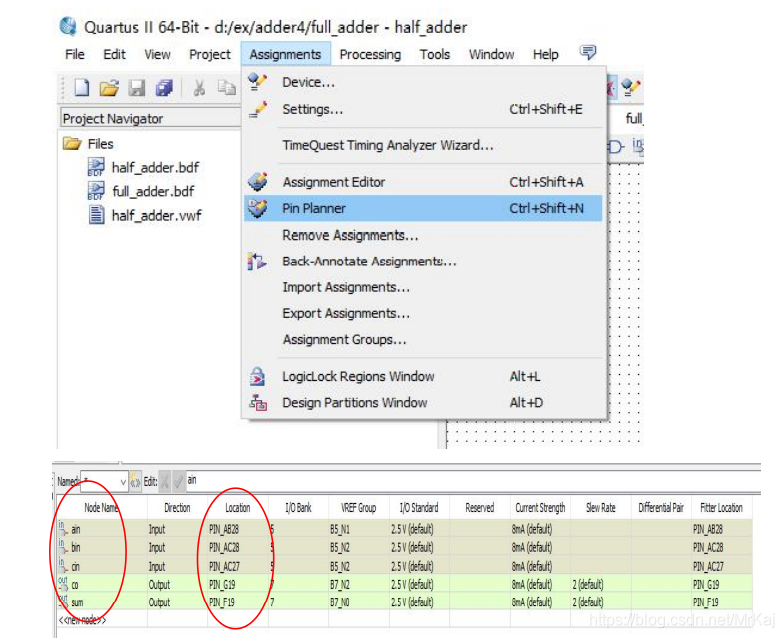Click the Save All toolbar icon

(x=164, y=88)
